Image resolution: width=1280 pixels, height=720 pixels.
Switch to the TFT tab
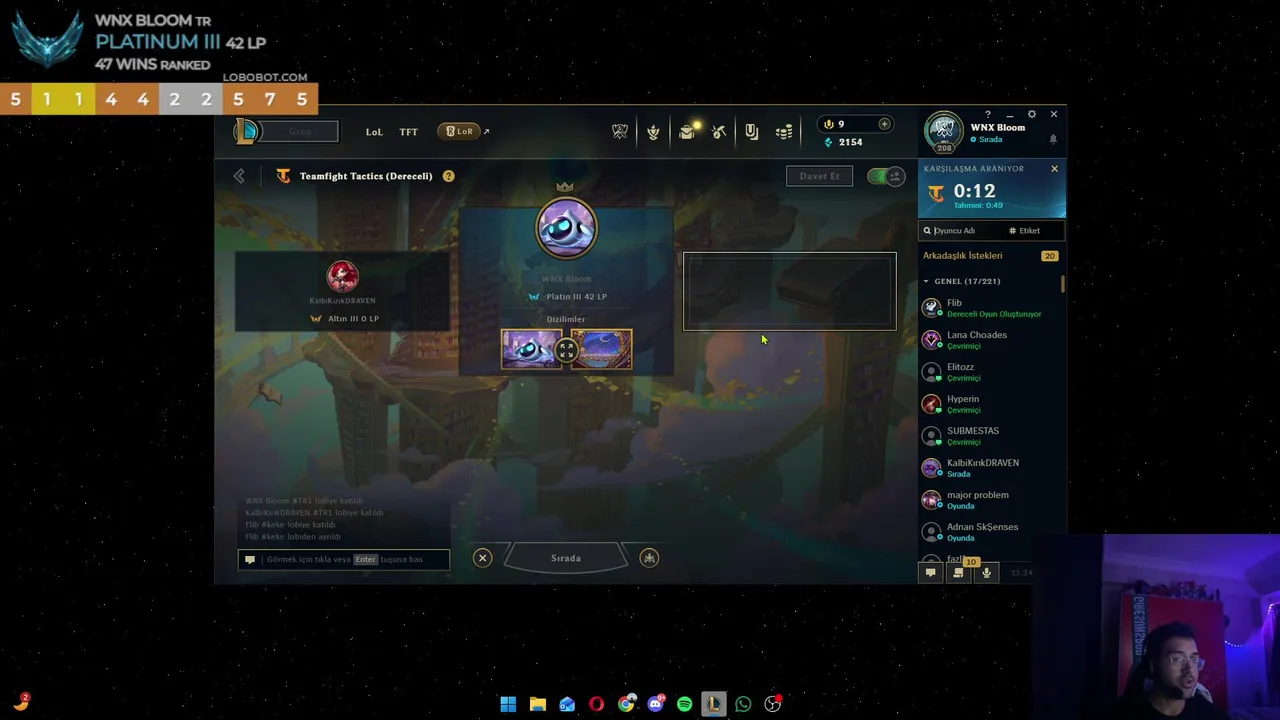pos(409,132)
